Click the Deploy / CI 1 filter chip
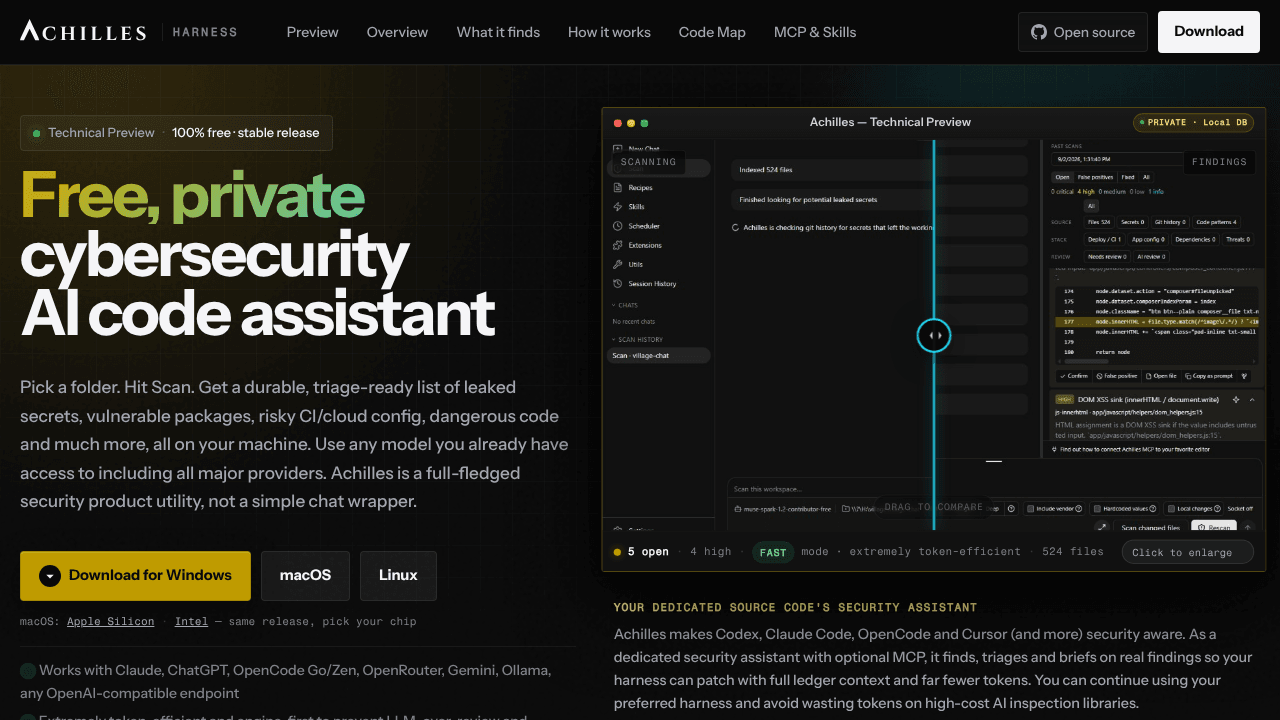 1105,239
